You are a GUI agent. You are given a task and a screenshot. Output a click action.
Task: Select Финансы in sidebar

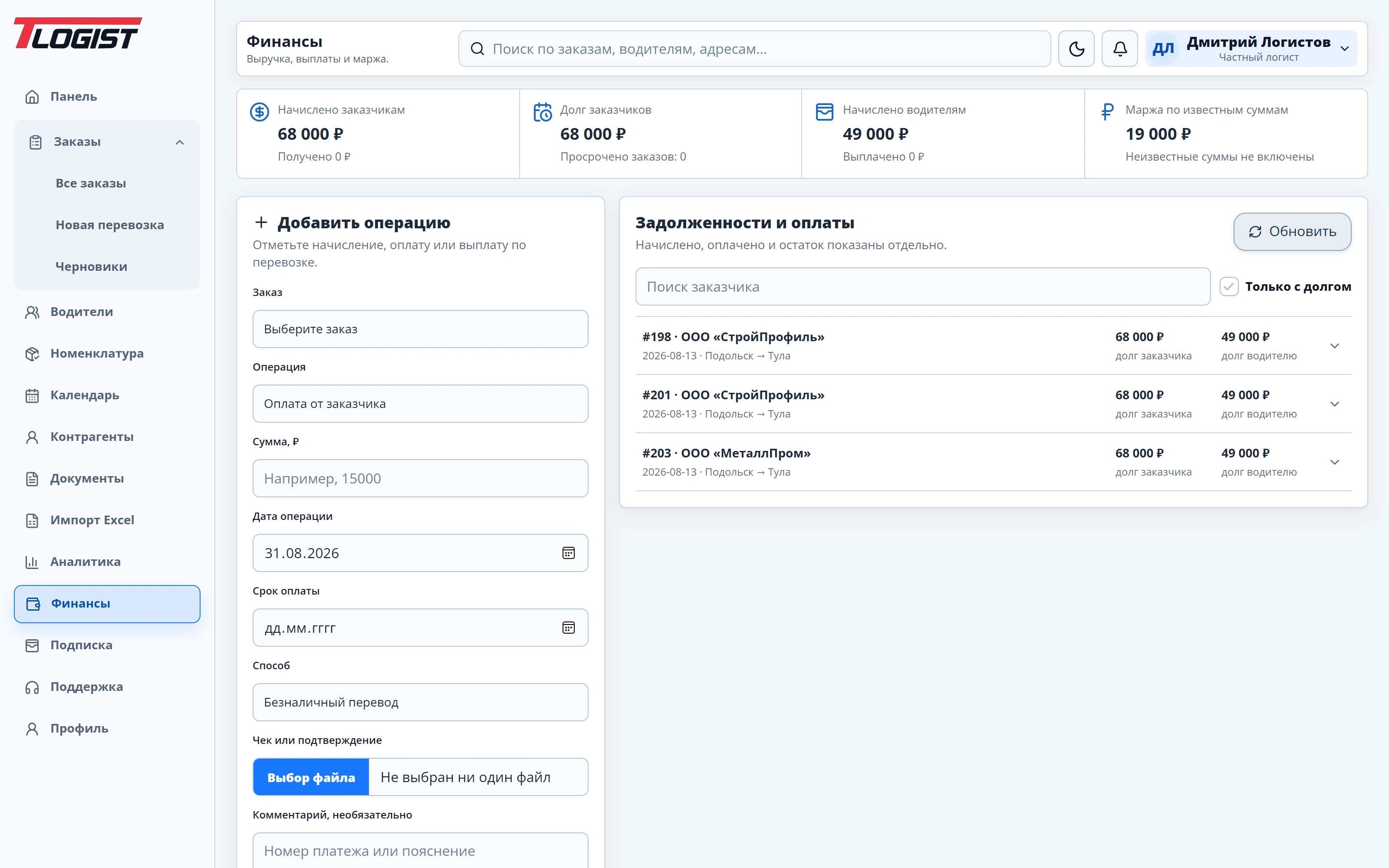tap(107, 604)
